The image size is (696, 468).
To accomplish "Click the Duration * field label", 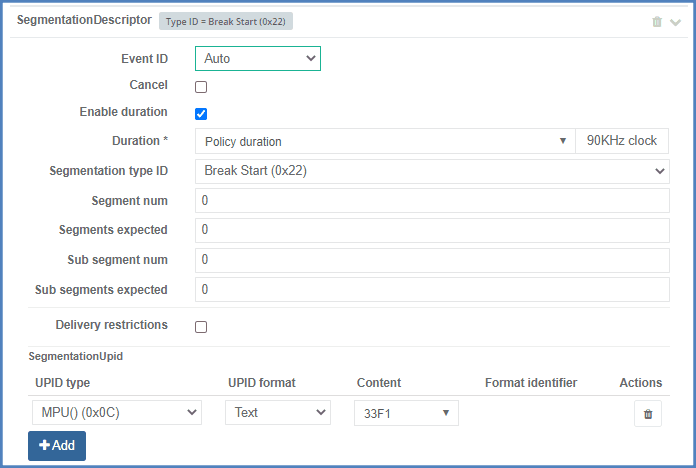I will click(x=140, y=141).
